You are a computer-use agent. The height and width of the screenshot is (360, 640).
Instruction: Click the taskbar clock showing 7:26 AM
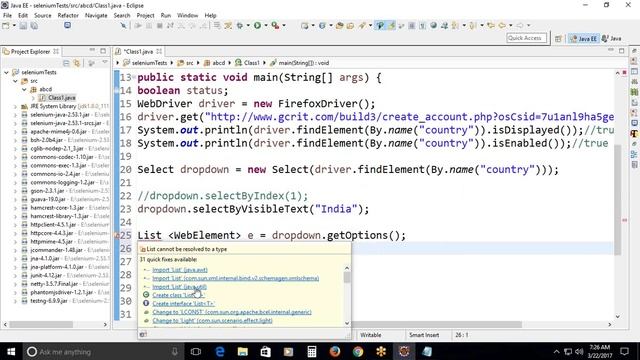(x=600, y=351)
